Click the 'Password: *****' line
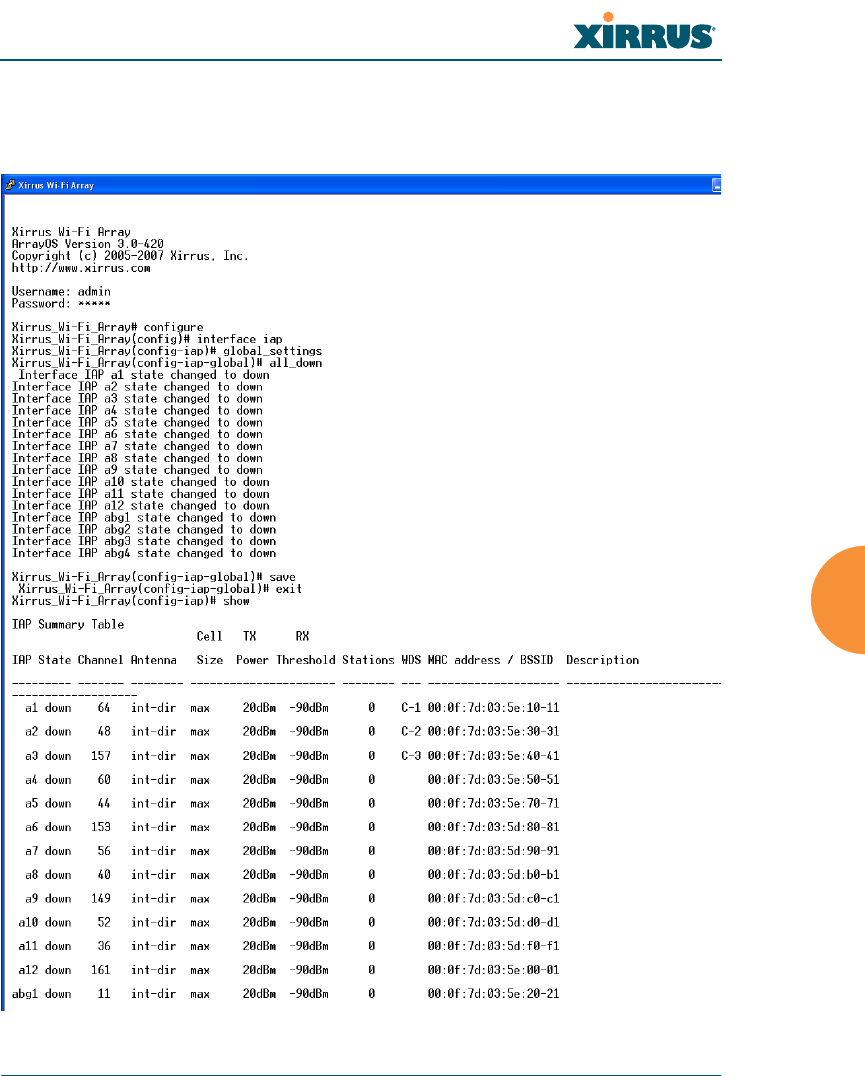This screenshot has width=865, height=1076. (x=61, y=303)
